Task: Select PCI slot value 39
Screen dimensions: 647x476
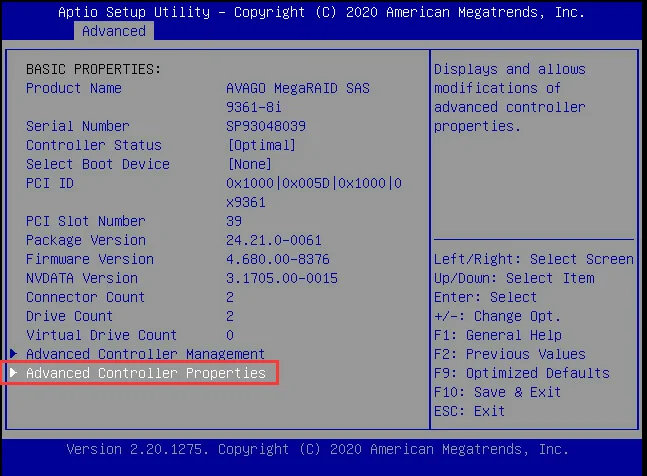Action: (234, 221)
